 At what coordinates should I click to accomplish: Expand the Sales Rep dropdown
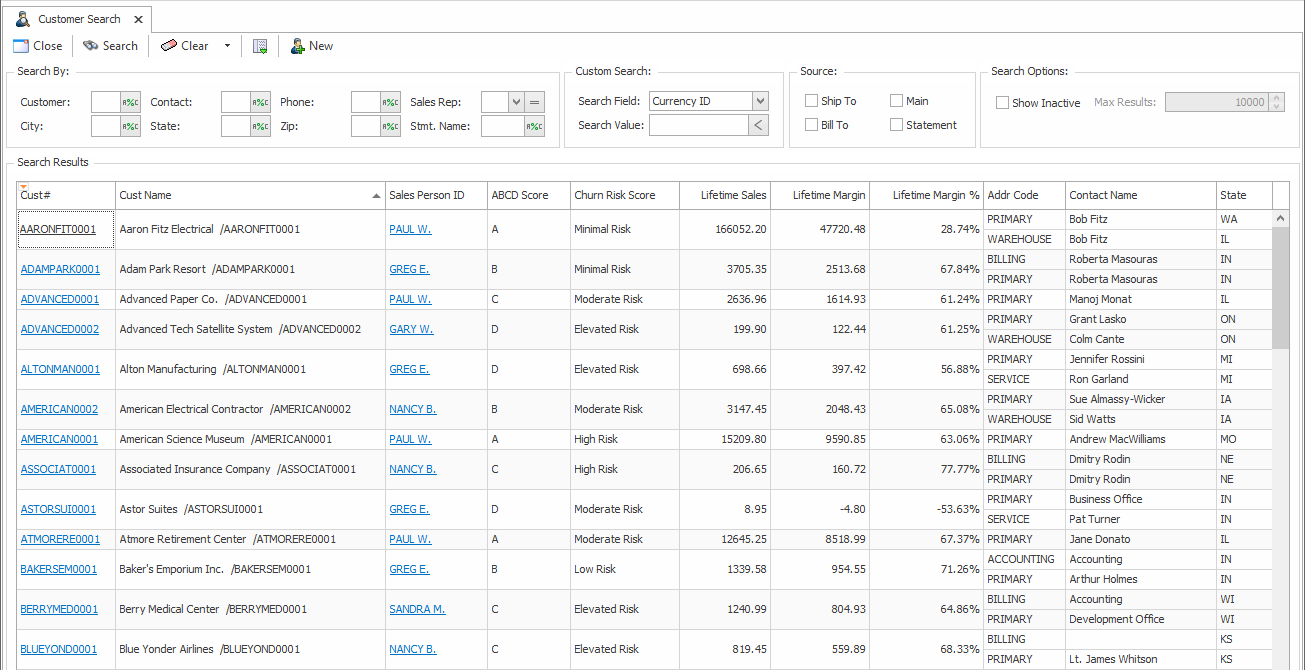click(x=516, y=102)
